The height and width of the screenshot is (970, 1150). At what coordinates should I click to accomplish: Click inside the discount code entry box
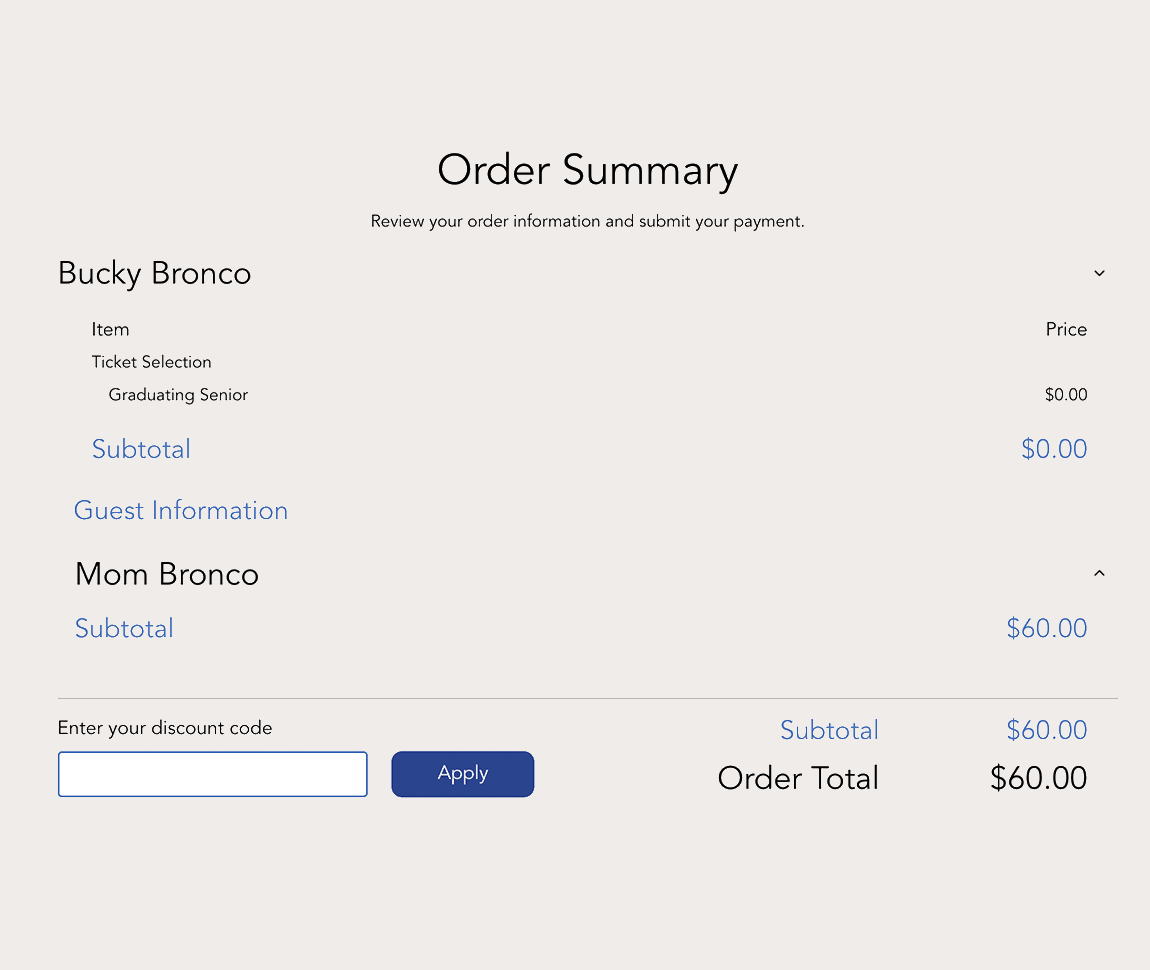212,773
